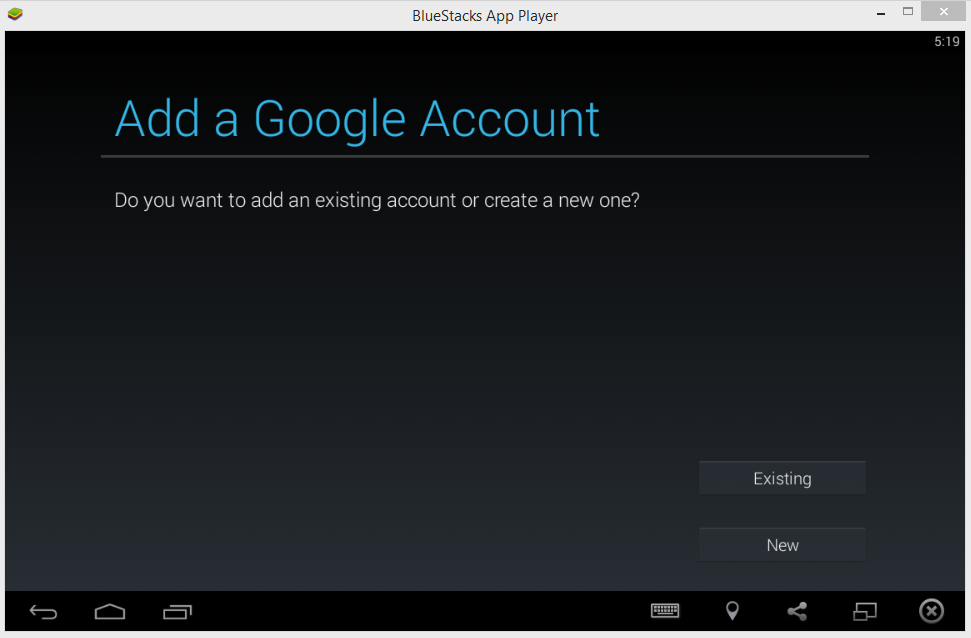This screenshot has width=971, height=638.
Task: Click the 5:19 clock in status bar
Action: tap(946, 42)
